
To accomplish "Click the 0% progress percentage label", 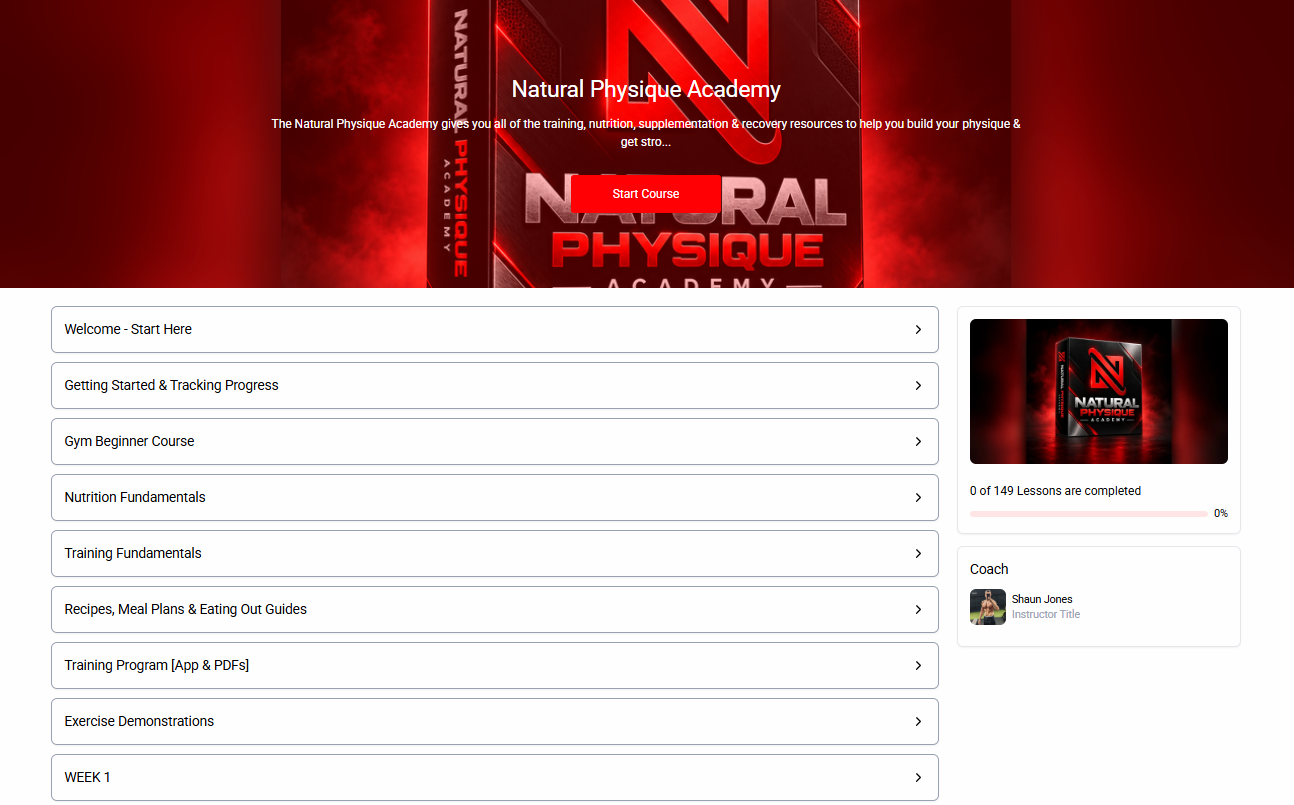I will [x=1221, y=514].
